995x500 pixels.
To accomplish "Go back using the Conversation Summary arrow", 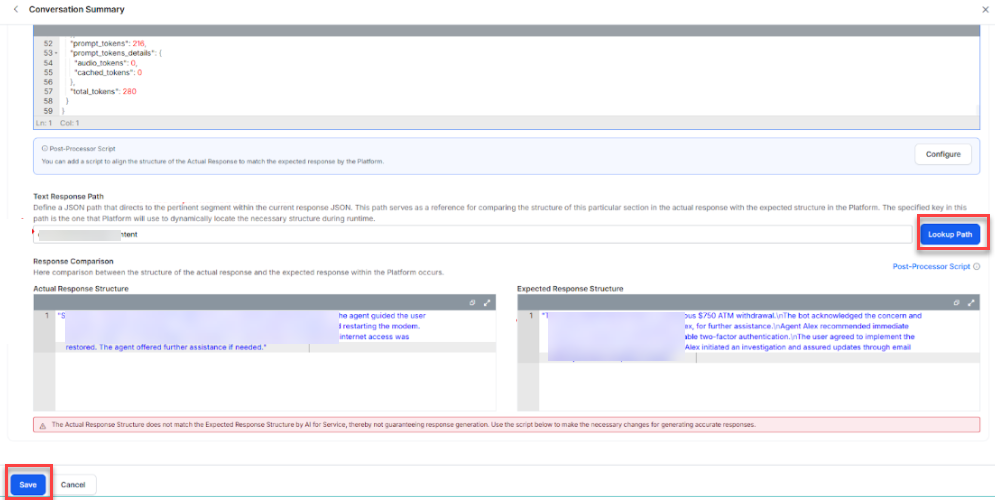I will (x=16, y=10).
